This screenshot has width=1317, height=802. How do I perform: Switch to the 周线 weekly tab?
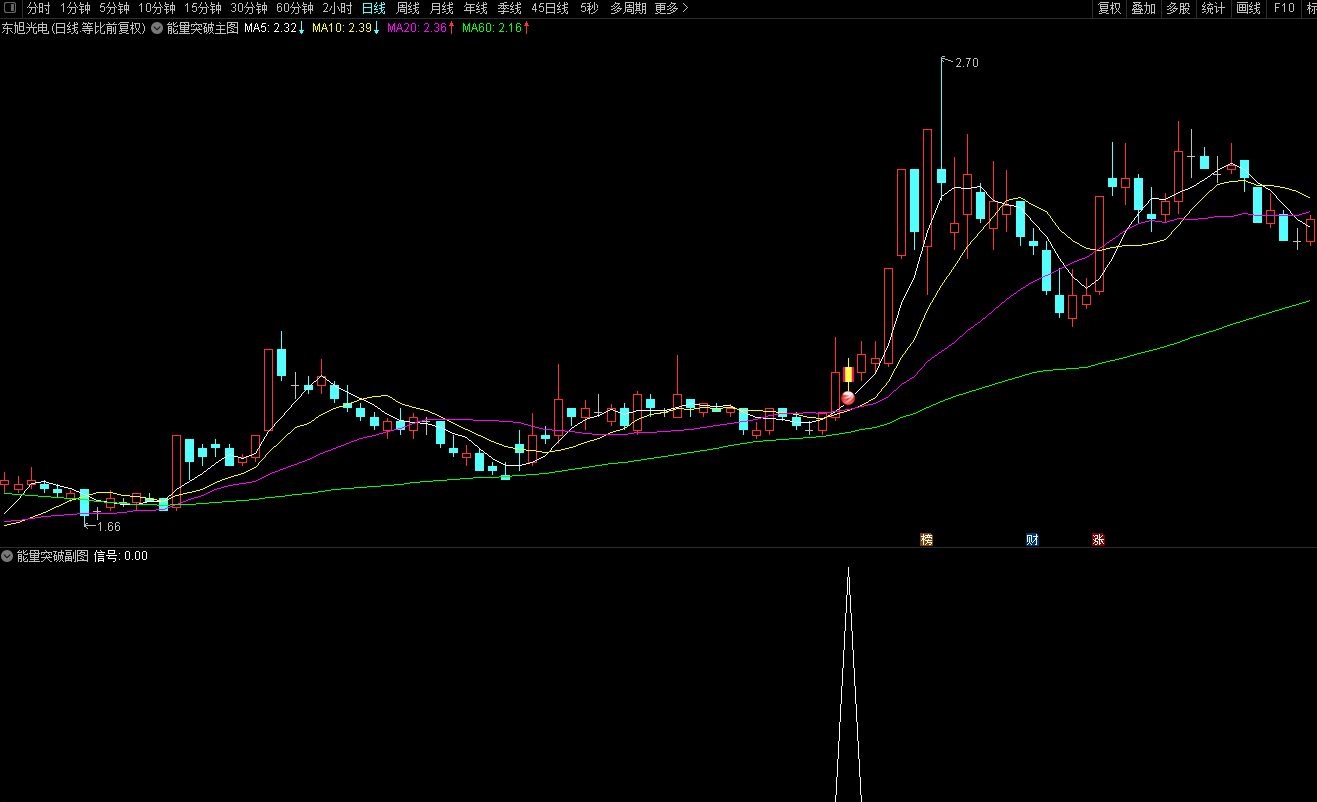408,8
